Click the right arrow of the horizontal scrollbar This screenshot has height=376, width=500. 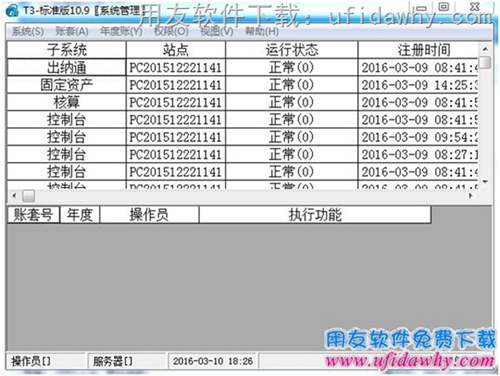(x=470, y=196)
